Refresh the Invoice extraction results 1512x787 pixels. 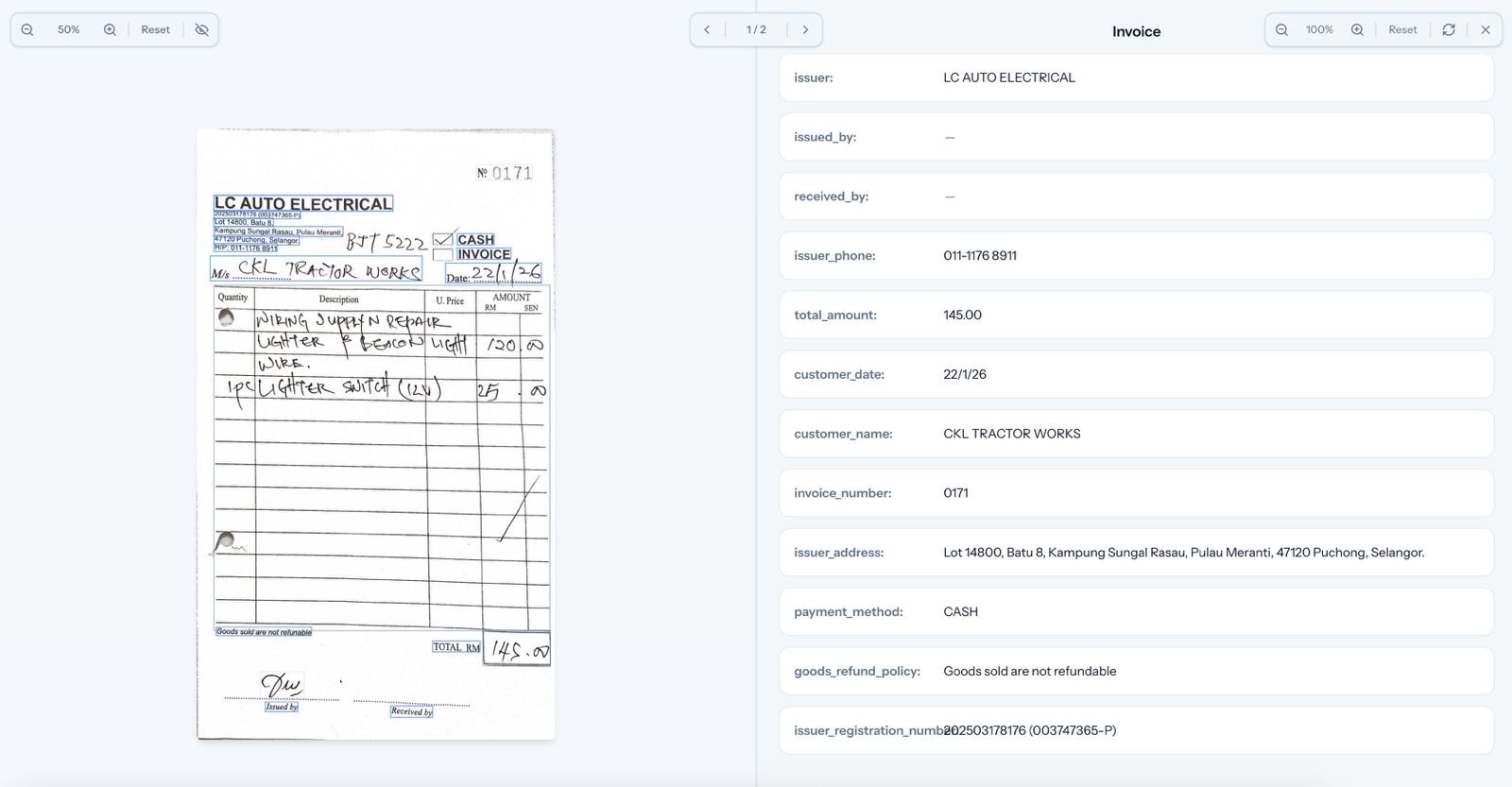(x=1448, y=29)
